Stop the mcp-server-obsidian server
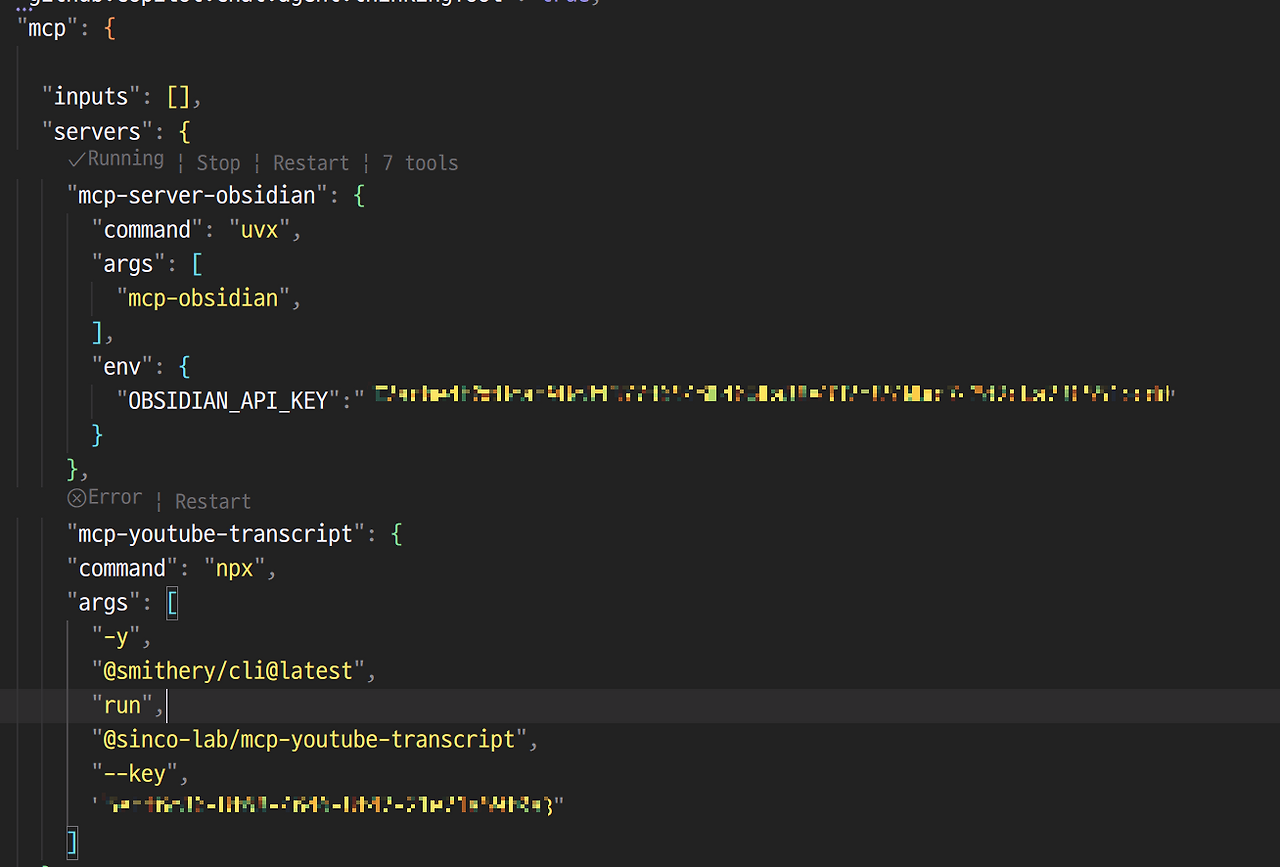The height and width of the screenshot is (867, 1280). [218, 162]
